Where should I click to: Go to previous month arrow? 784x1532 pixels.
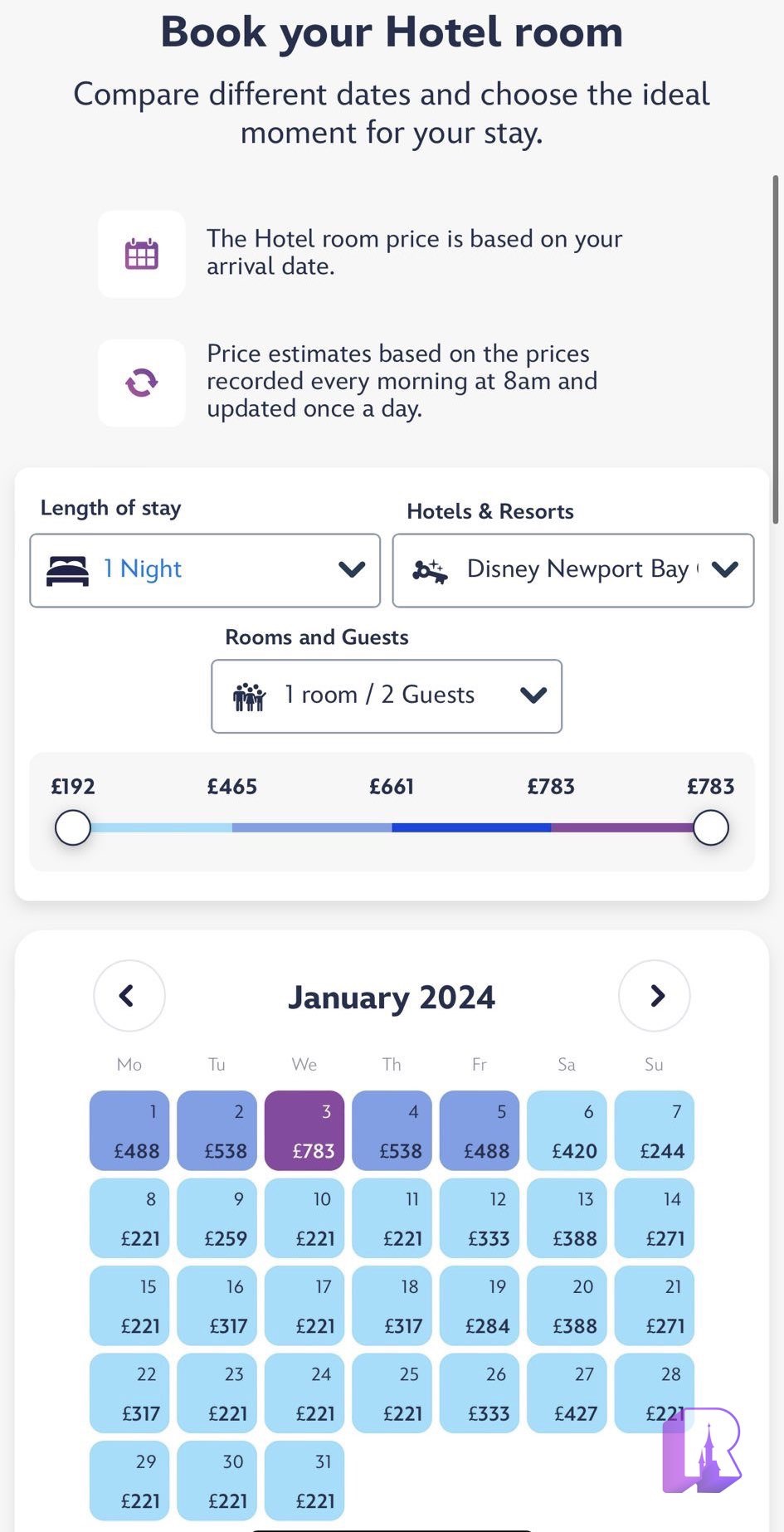coord(129,995)
